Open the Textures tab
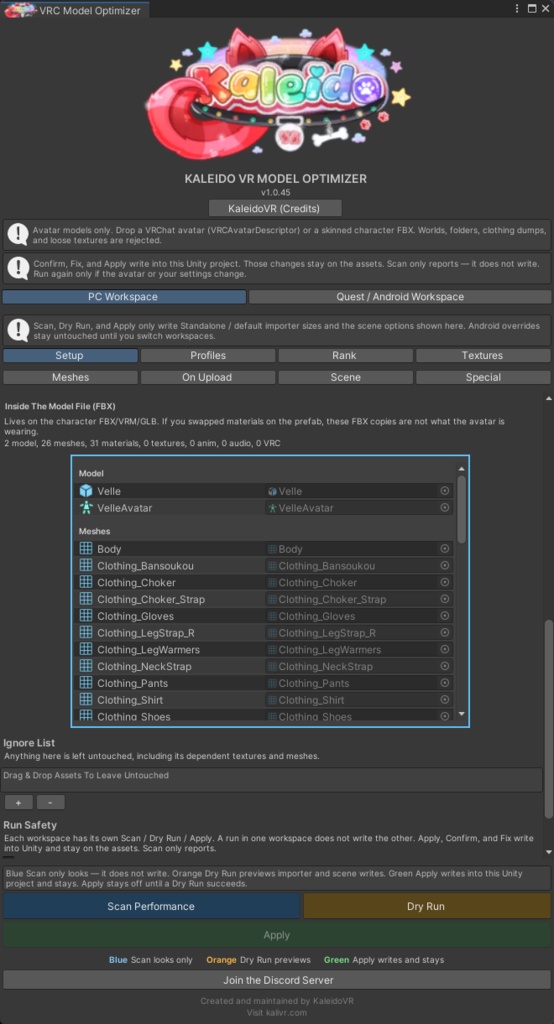 [x=483, y=356]
